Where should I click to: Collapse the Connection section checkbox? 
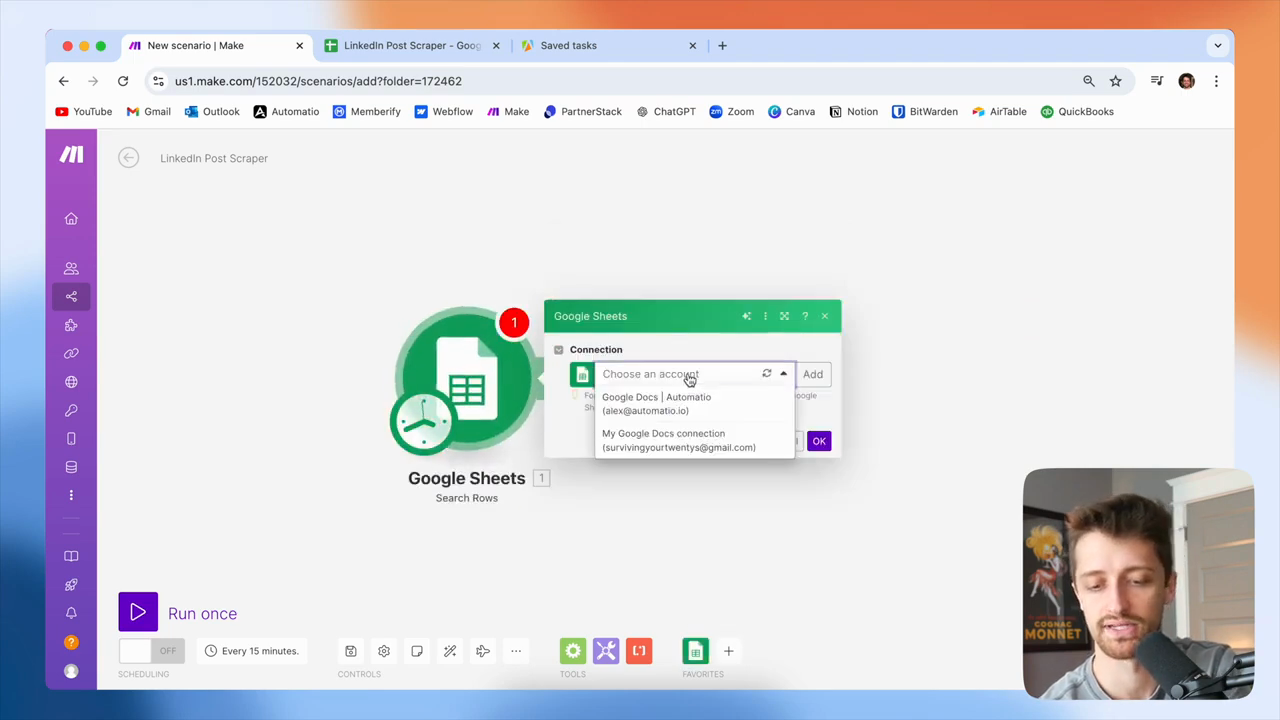tap(559, 350)
